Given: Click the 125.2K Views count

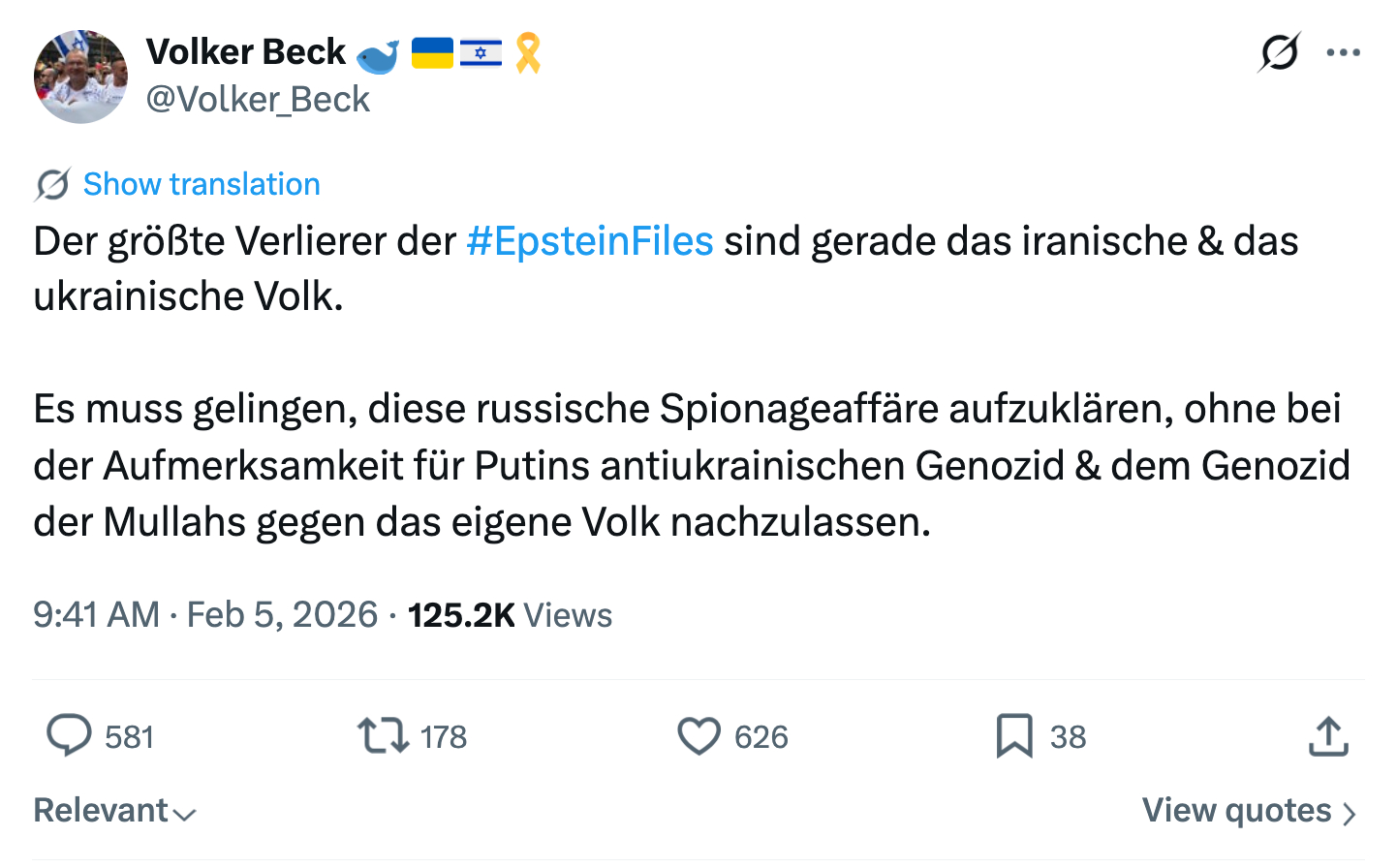Looking at the screenshot, I should click(x=510, y=615).
